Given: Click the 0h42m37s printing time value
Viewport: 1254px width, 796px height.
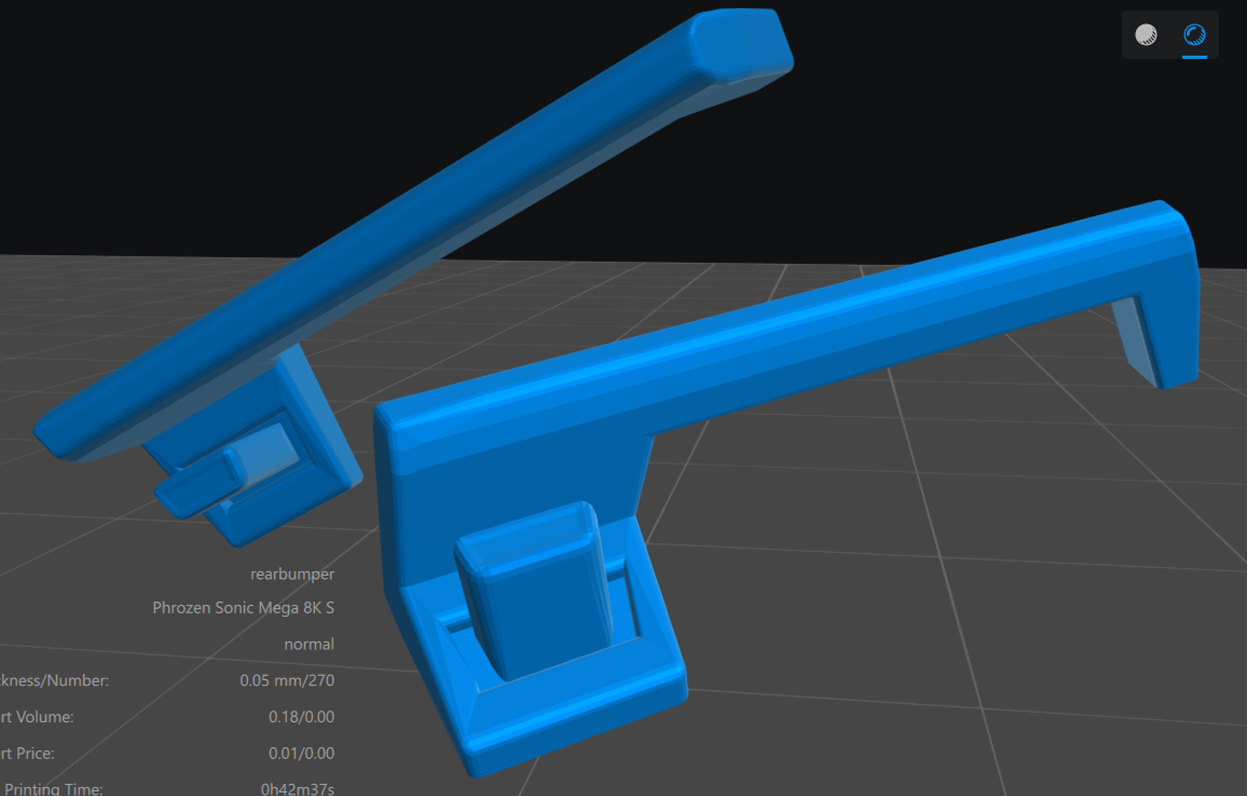Looking at the screenshot, I should pos(297,788).
